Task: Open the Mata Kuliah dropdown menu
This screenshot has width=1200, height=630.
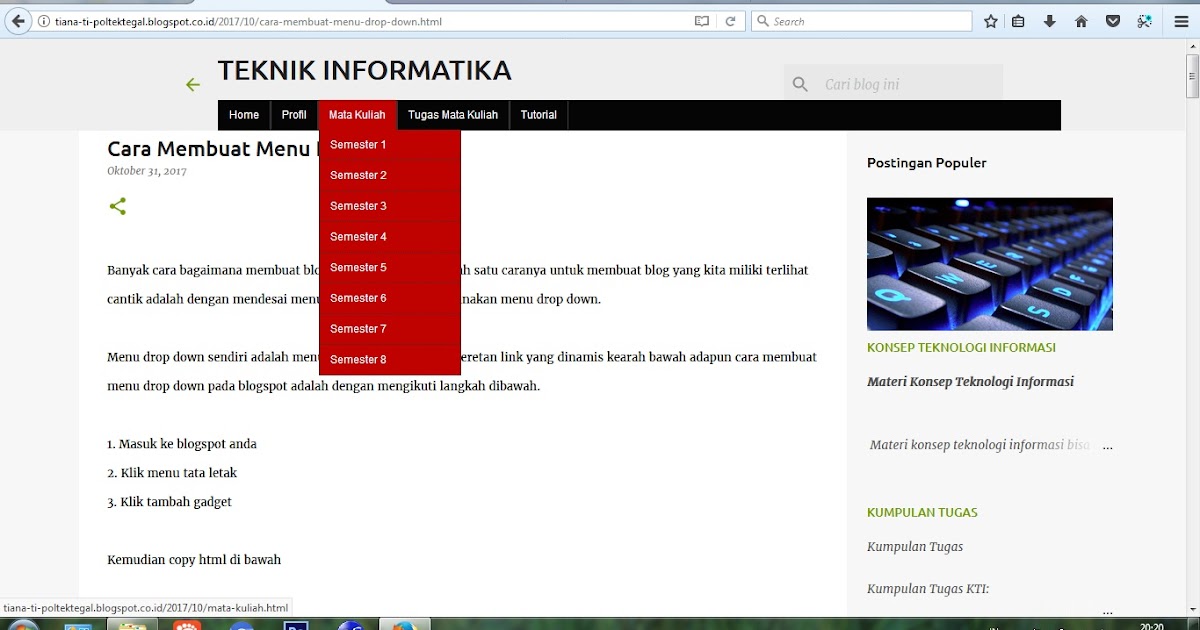Action: point(357,114)
